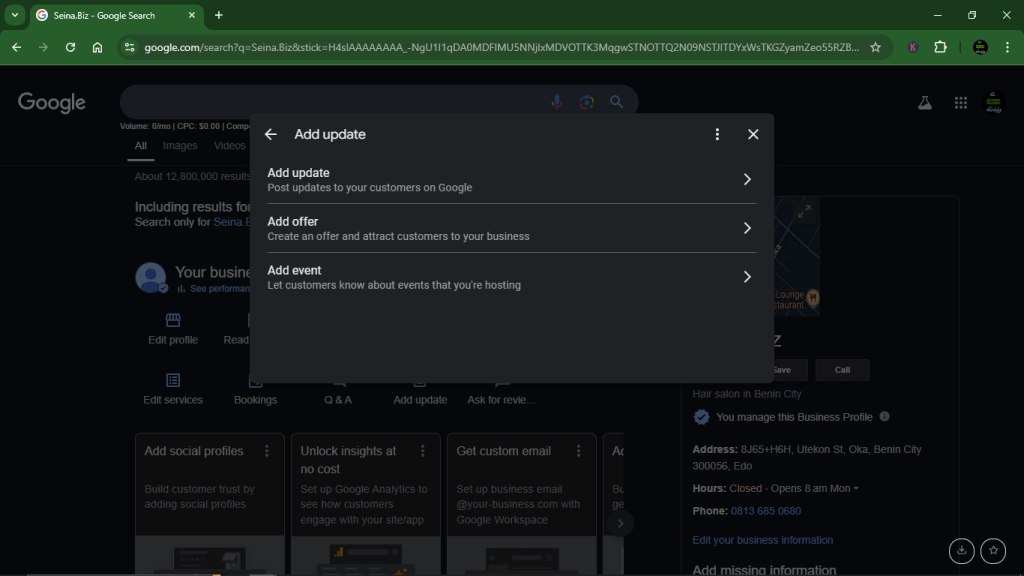Image resolution: width=1024 pixels, height=576 pixels.
Task: Open Edit your business information link
Action: coord(762,539)
